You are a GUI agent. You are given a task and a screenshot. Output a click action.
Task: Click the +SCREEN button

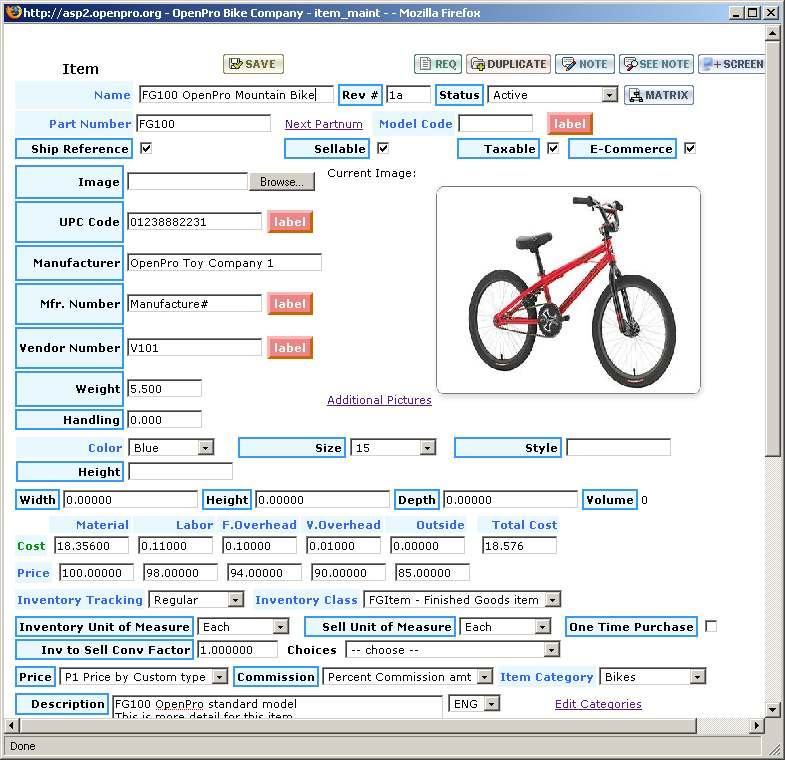[733, 64]
